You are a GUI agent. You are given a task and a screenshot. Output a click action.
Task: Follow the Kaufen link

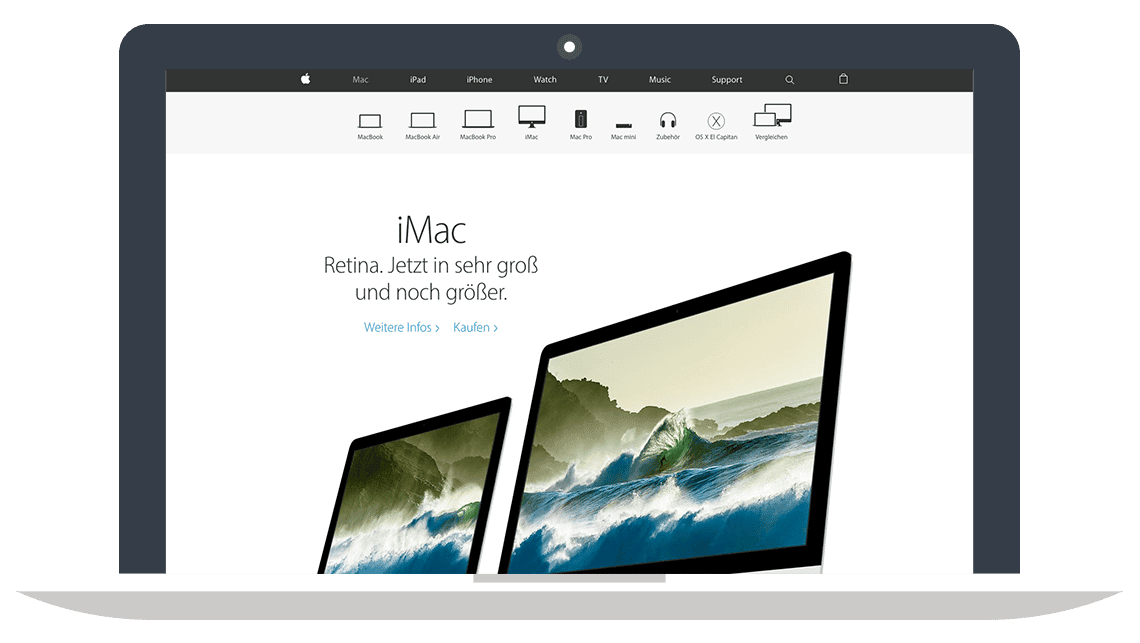pyautogui.click(x=475, y=328)
